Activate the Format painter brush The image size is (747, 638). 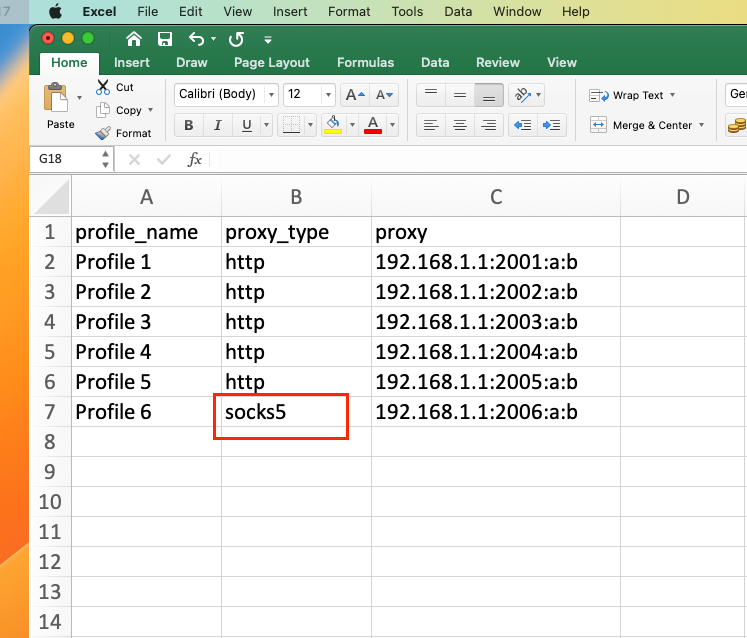point(123,133)
